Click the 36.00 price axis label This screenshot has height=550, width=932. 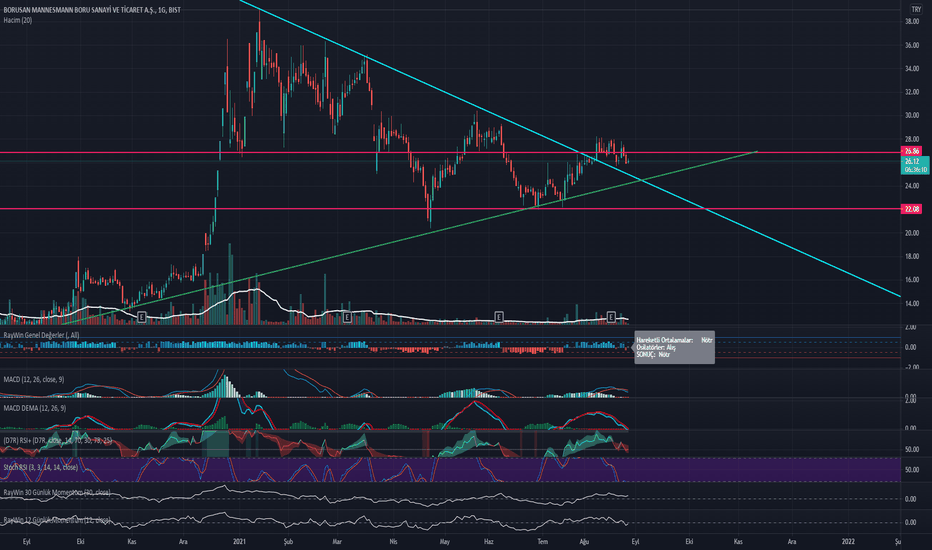click(x=912, y=45)
